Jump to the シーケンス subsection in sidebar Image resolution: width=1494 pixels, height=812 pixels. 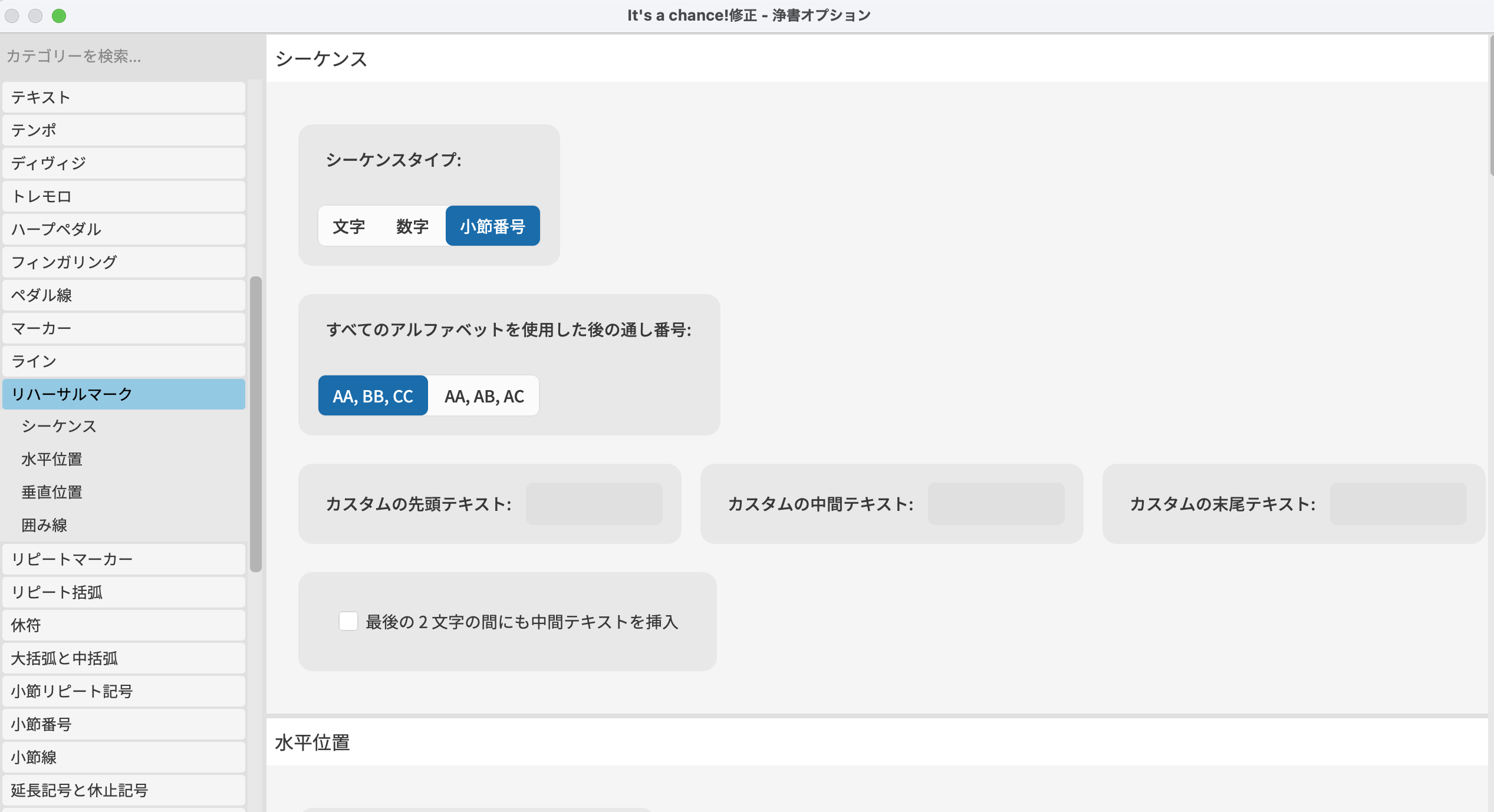(x=59, y=426)
